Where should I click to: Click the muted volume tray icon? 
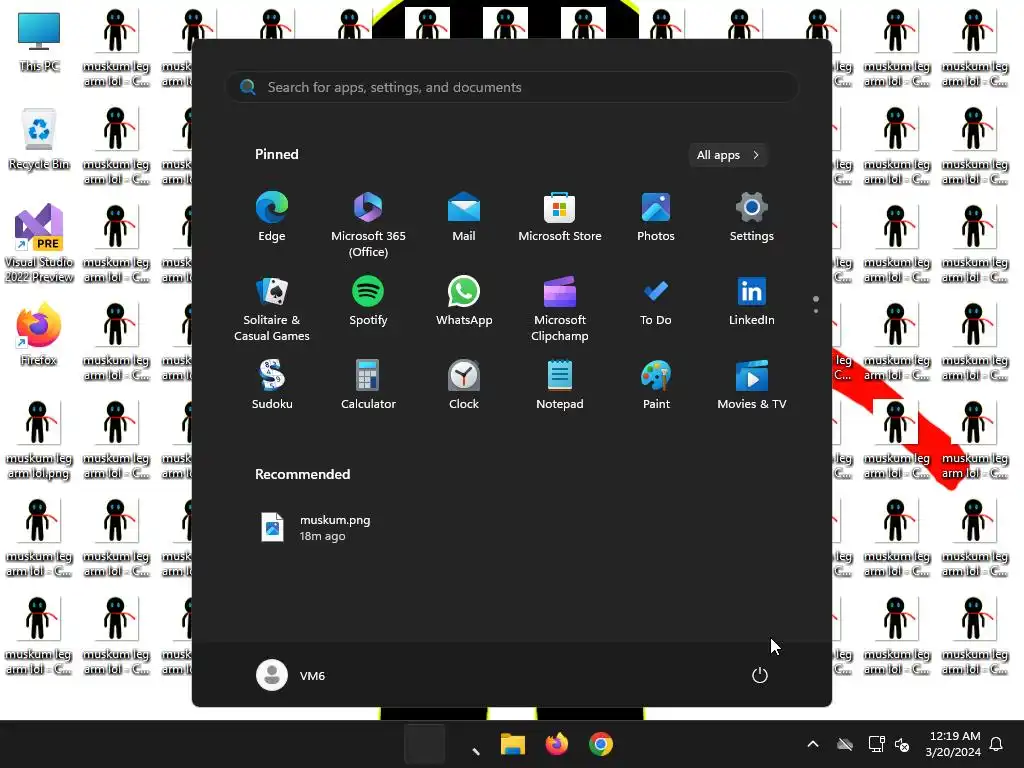tap(903, 744)
